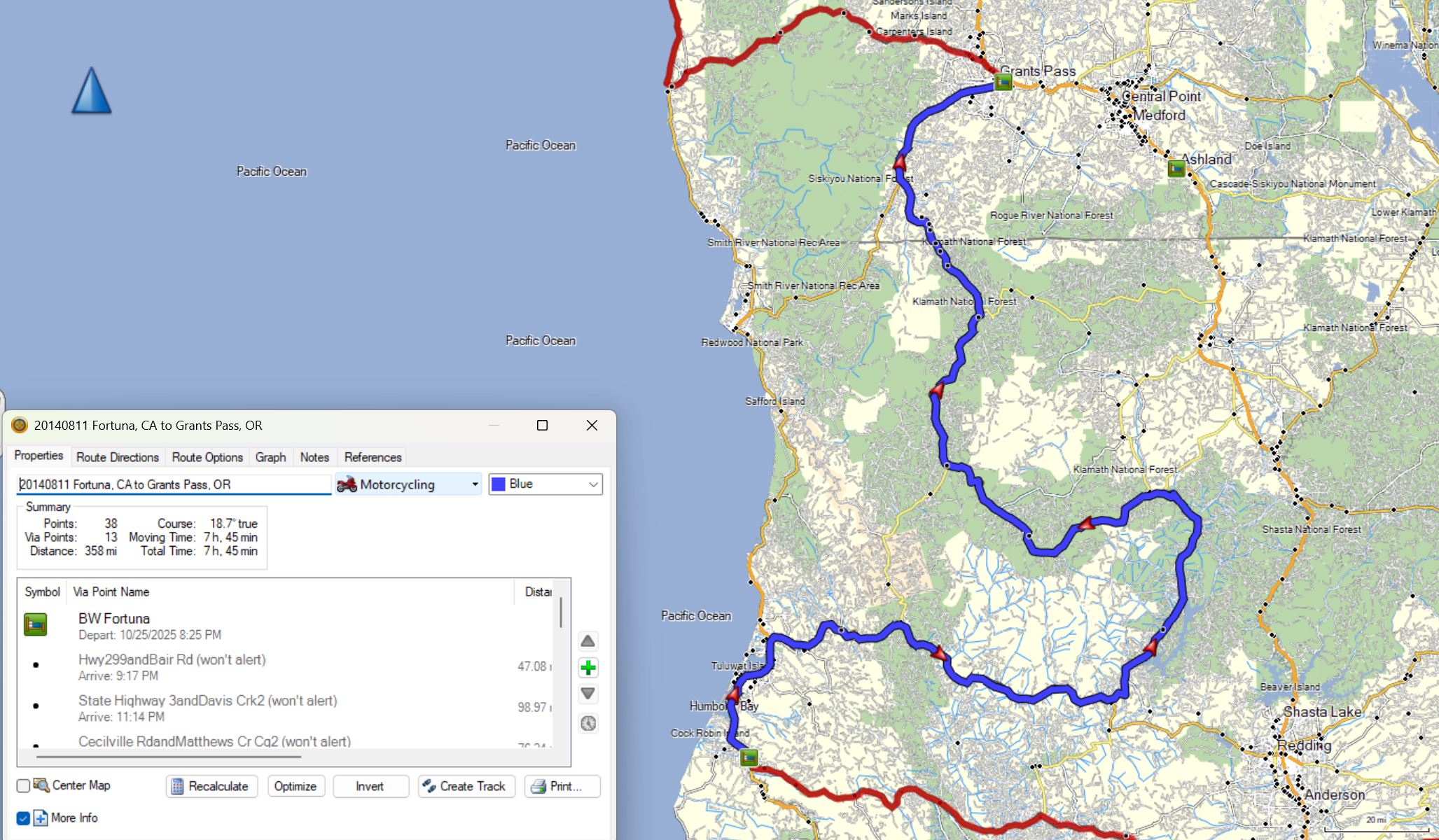This screenshot has width=1439, height=840.
Task: Click the green plus add point icon
Action: click(x=588, y=668)
